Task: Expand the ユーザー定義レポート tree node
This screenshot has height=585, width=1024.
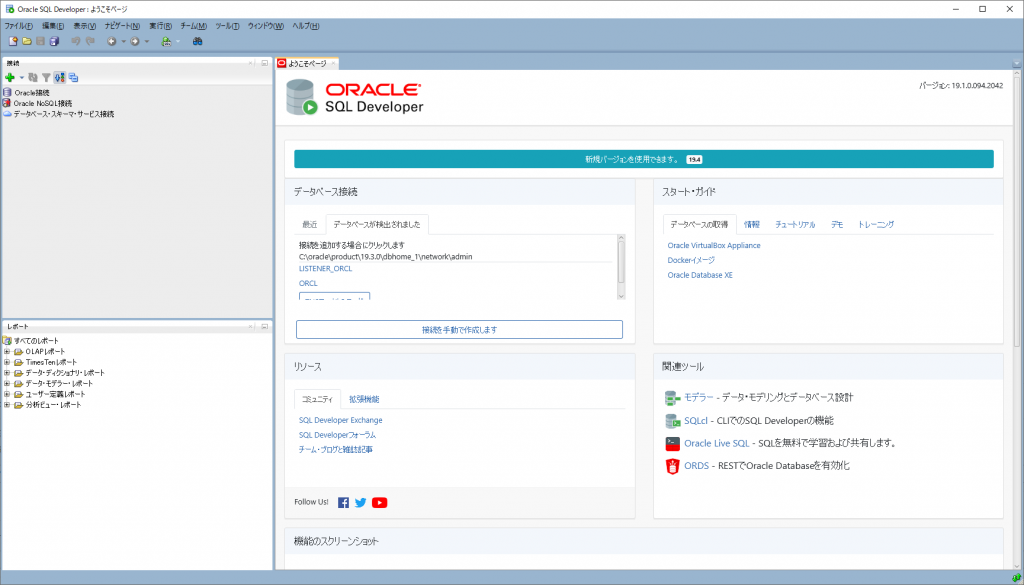Action: point(7,394)
